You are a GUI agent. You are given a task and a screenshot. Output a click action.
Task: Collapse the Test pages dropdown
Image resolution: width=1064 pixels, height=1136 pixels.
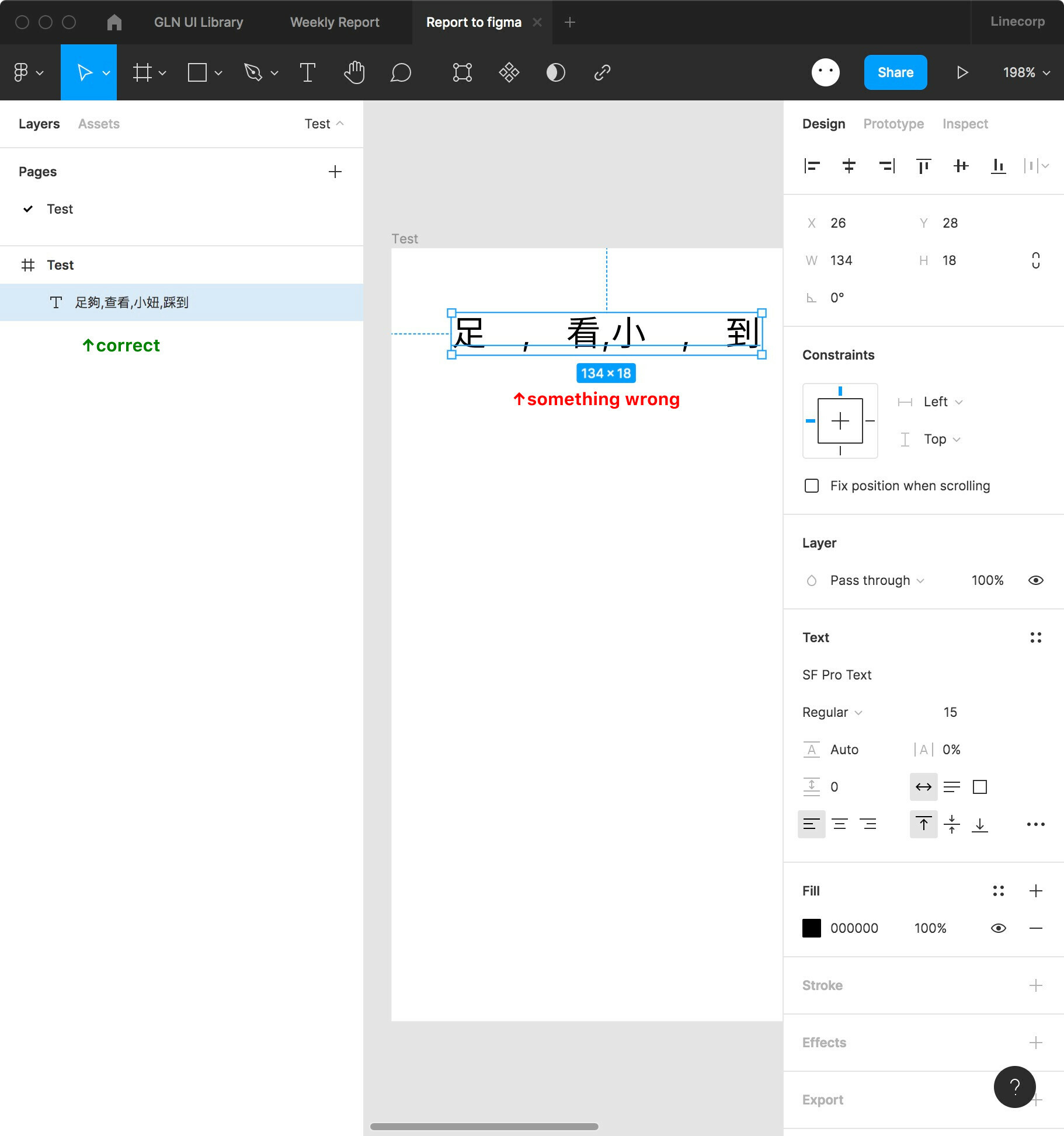324,124
